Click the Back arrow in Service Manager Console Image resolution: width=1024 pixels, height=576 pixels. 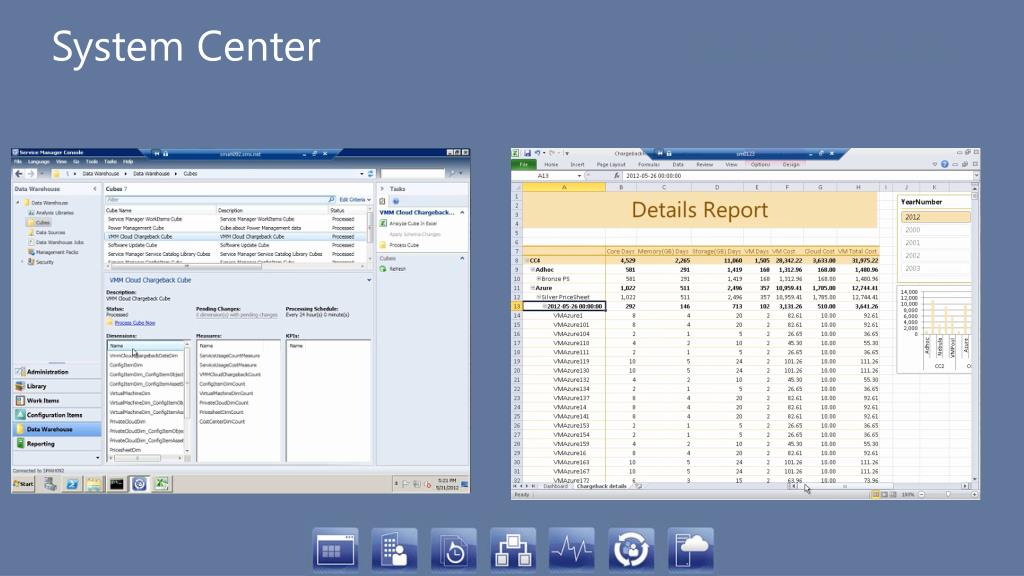19,174
